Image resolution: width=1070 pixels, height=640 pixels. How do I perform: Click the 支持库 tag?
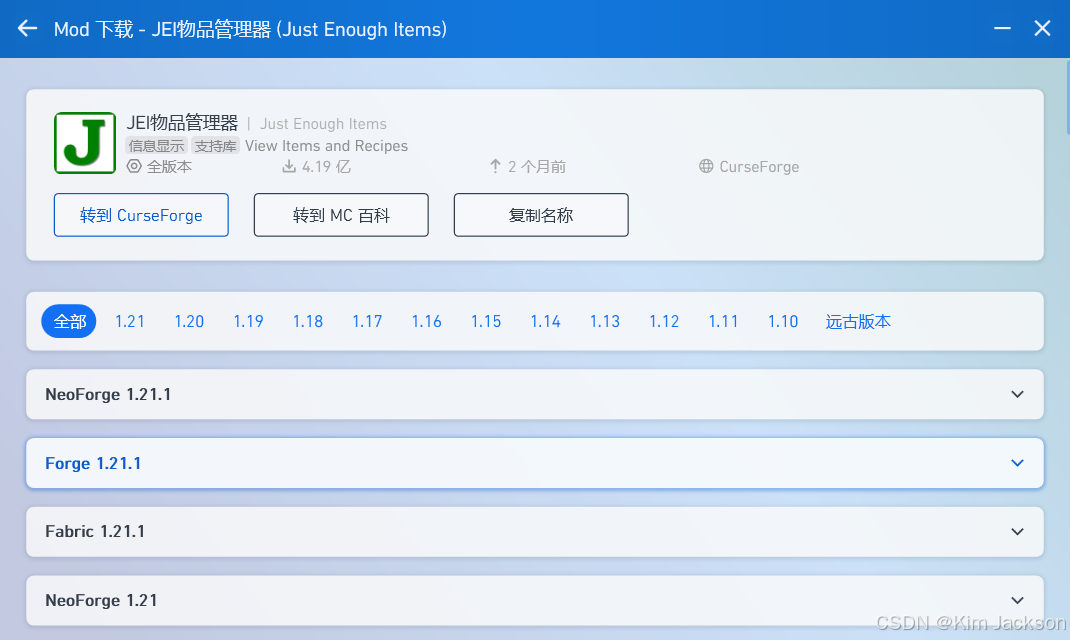(215, 145)
